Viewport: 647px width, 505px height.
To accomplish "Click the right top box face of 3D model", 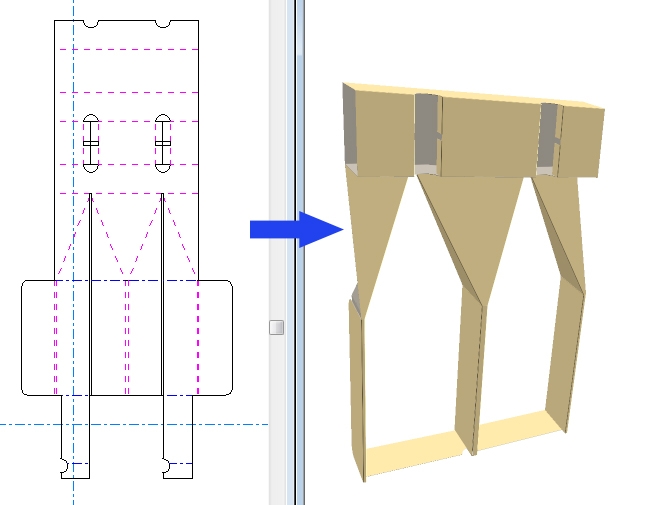I will tap(582, 140).
